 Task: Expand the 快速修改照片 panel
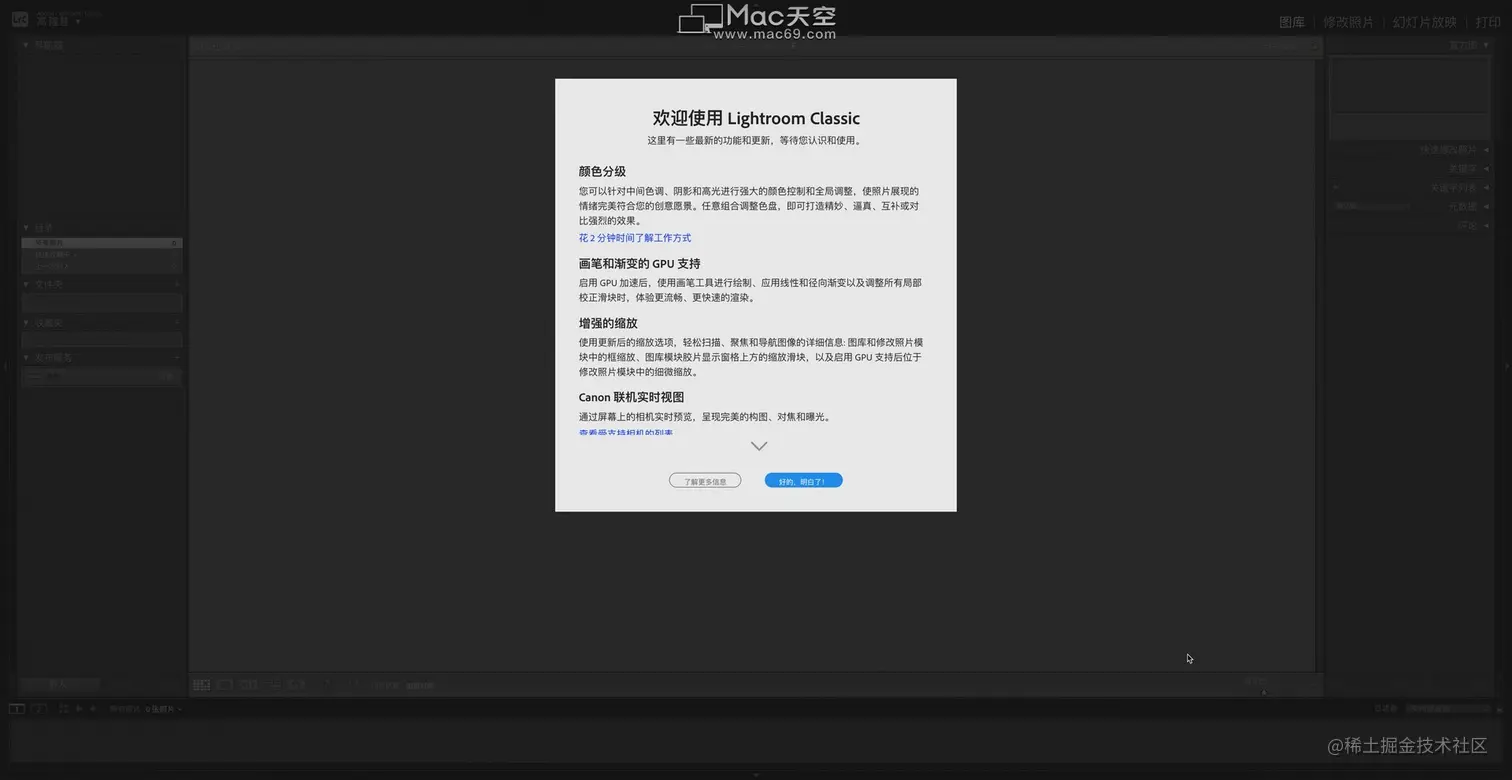1487,150
